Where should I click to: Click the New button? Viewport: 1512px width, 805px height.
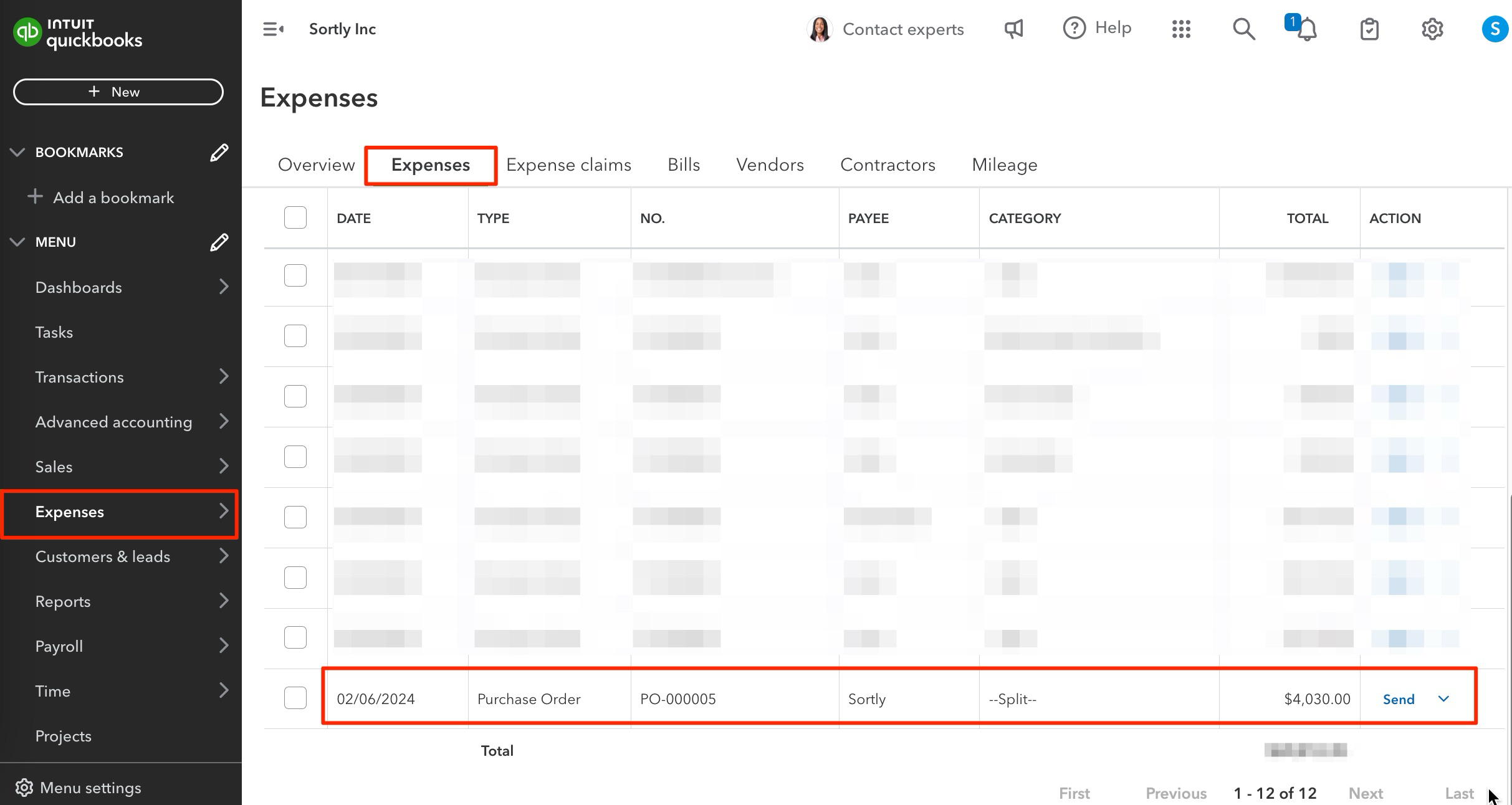(118, 92)
